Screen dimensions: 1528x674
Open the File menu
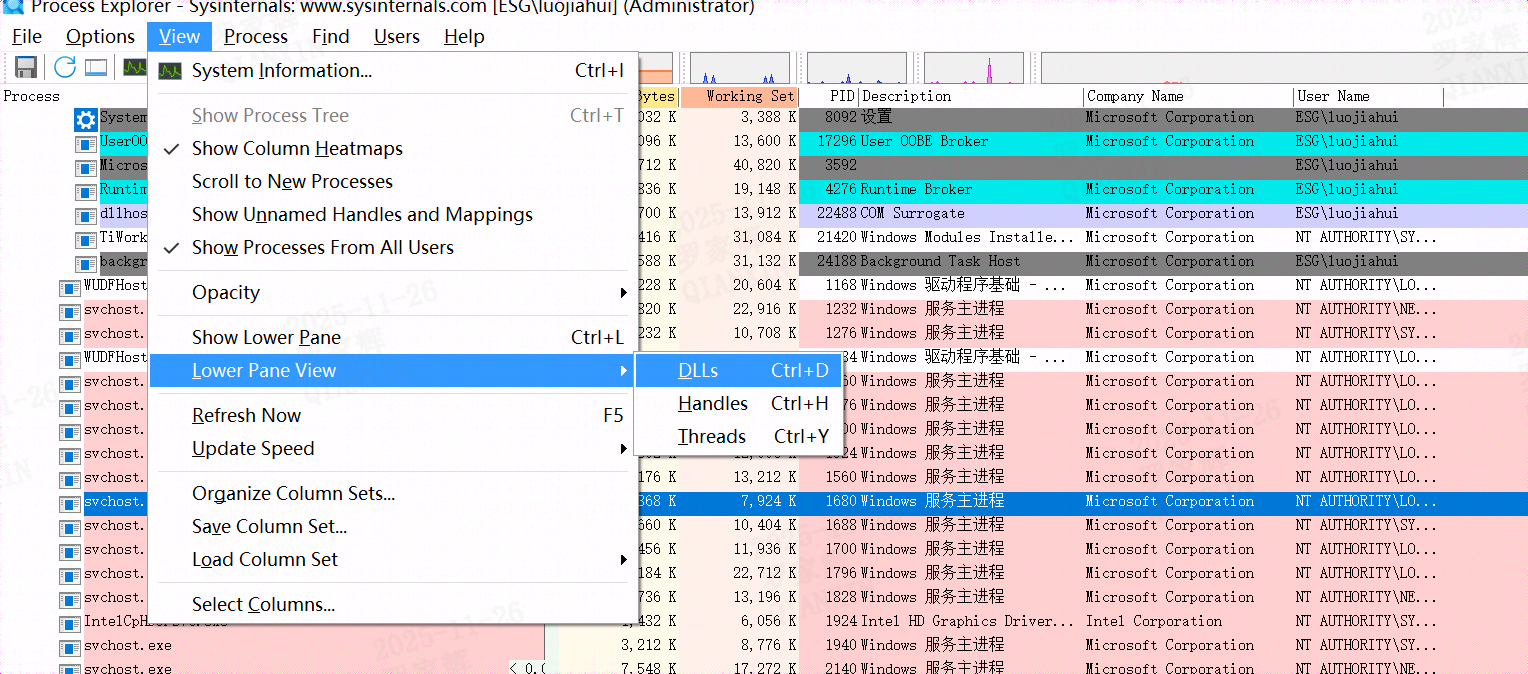27,37
